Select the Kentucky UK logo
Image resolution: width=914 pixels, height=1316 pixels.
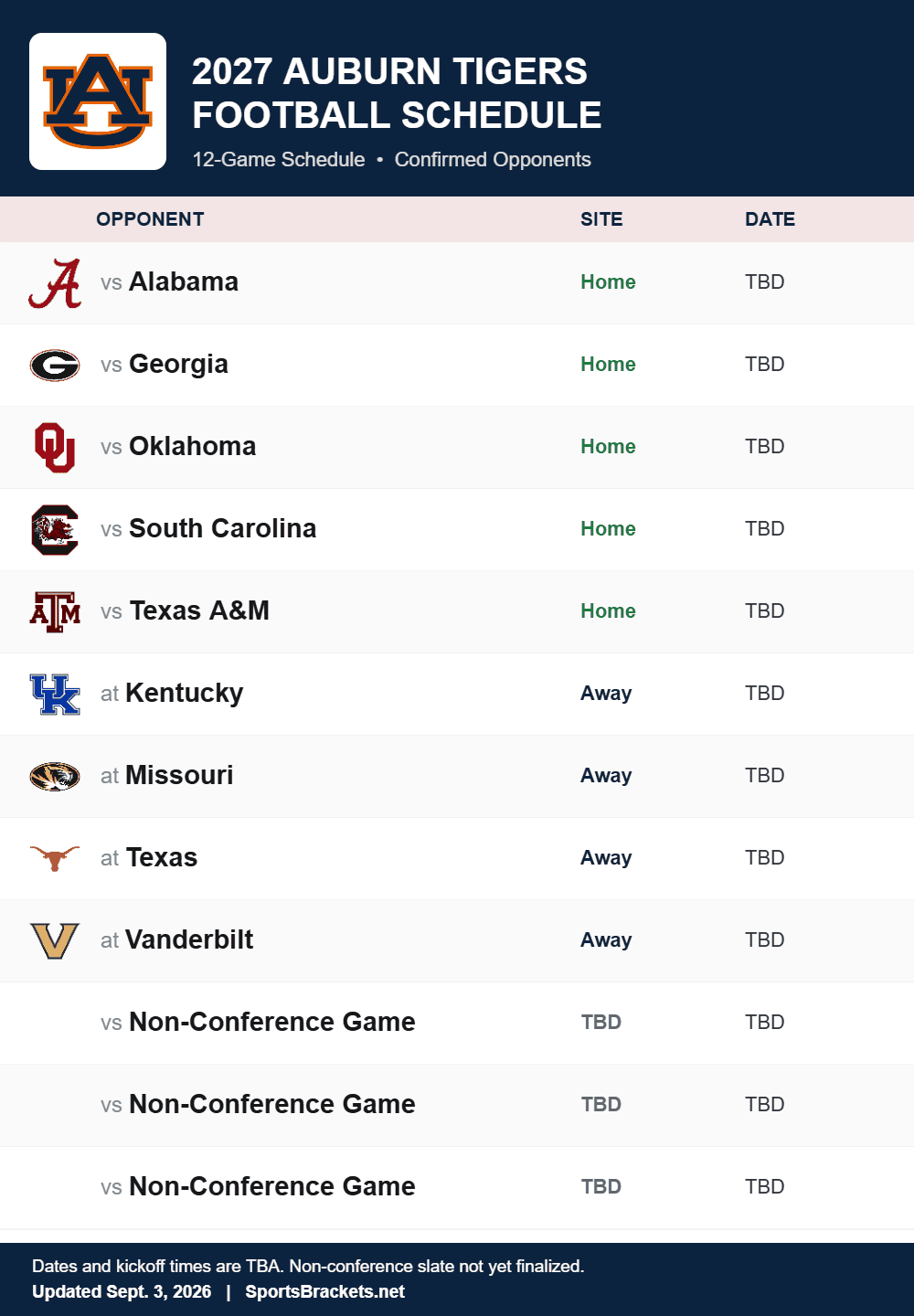[x=55, y=695]
